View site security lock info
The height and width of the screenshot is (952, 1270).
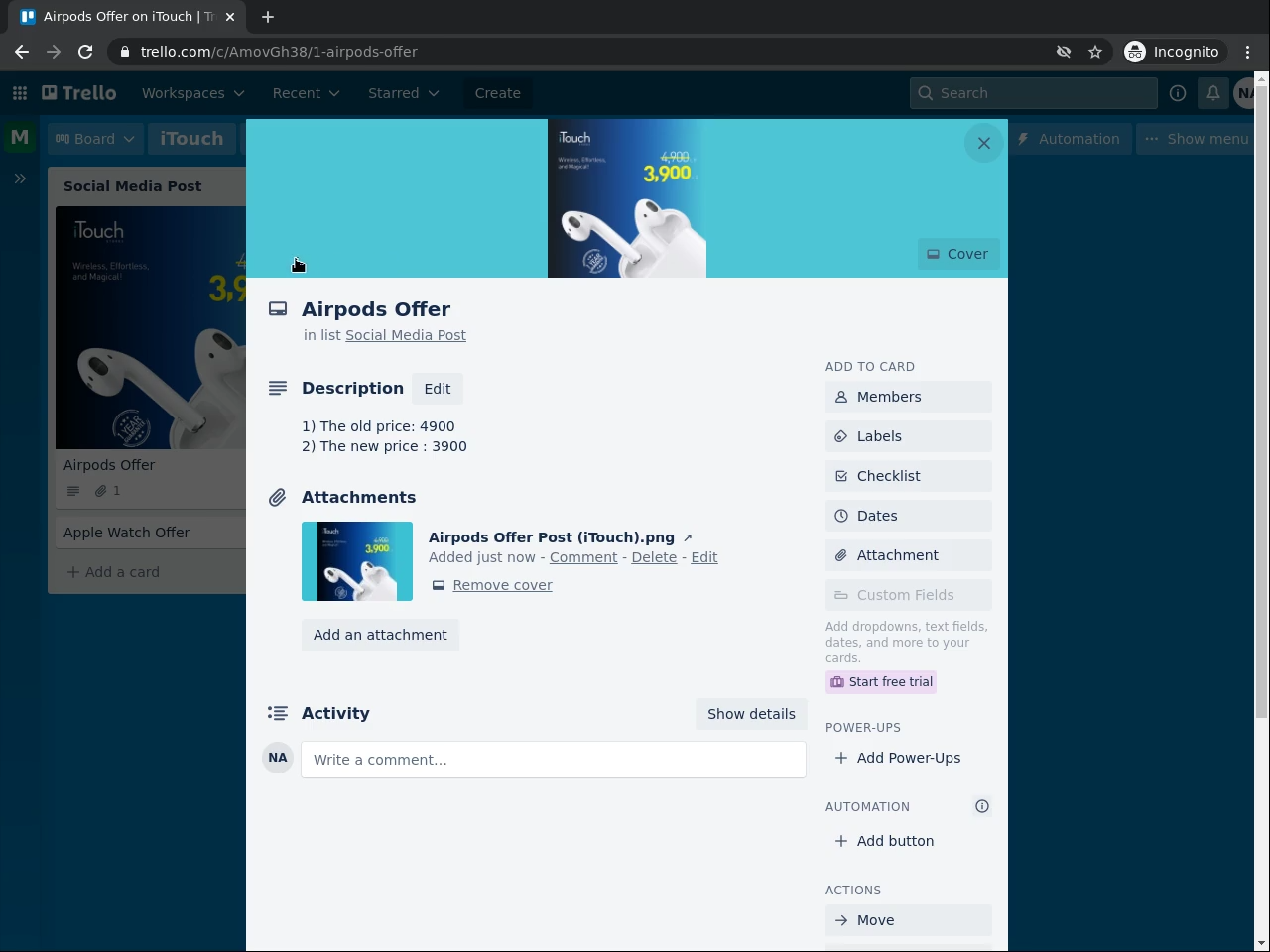click(x=124, y=52)
